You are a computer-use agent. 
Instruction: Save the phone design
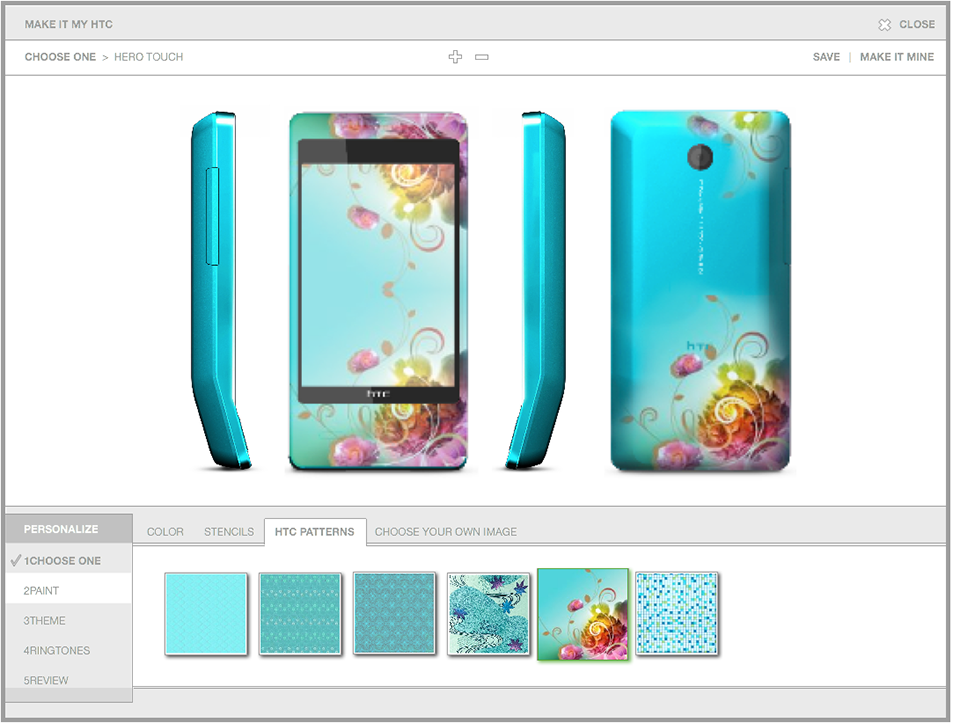[x=826, y=57]
